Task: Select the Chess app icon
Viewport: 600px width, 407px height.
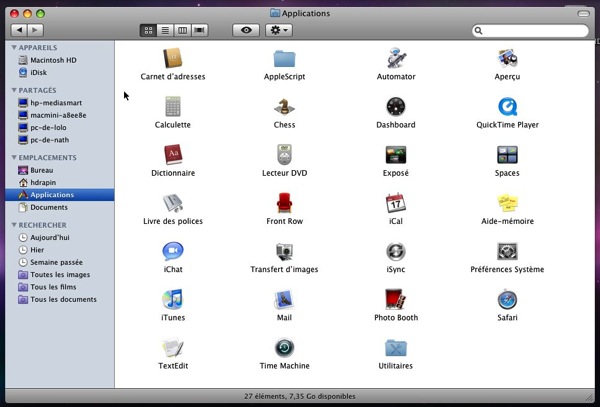Action: click(x=284, y=106)
